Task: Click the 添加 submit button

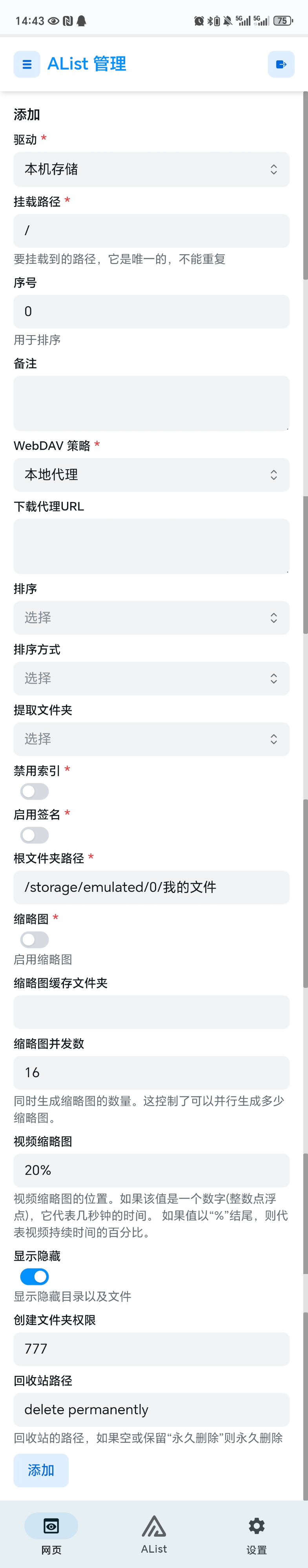Action: pyautogui.click(x=41, y=1470)
